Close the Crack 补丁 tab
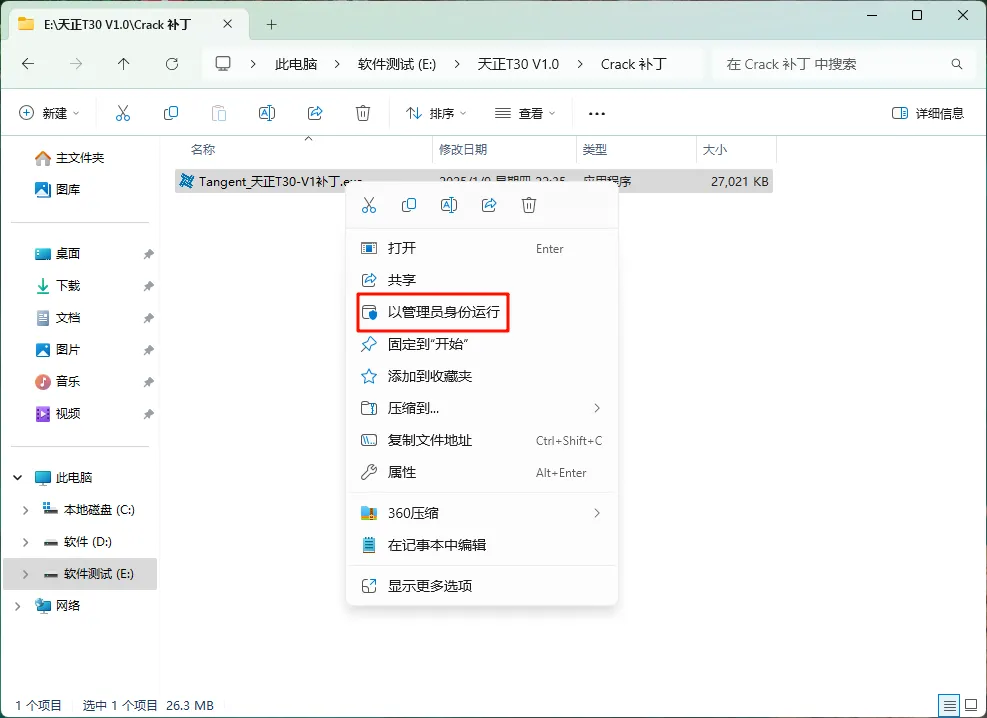This screenshot has height=718, width=987. (228, 24)
